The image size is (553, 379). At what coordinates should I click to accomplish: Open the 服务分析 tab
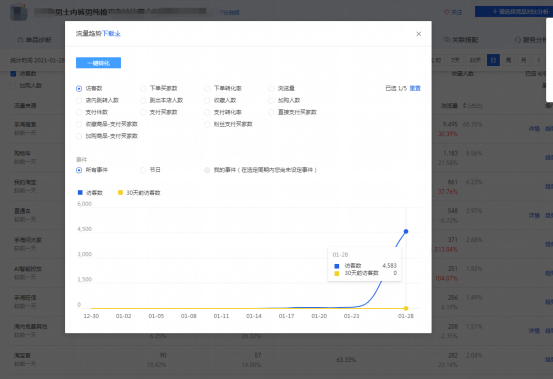[533, 40]
